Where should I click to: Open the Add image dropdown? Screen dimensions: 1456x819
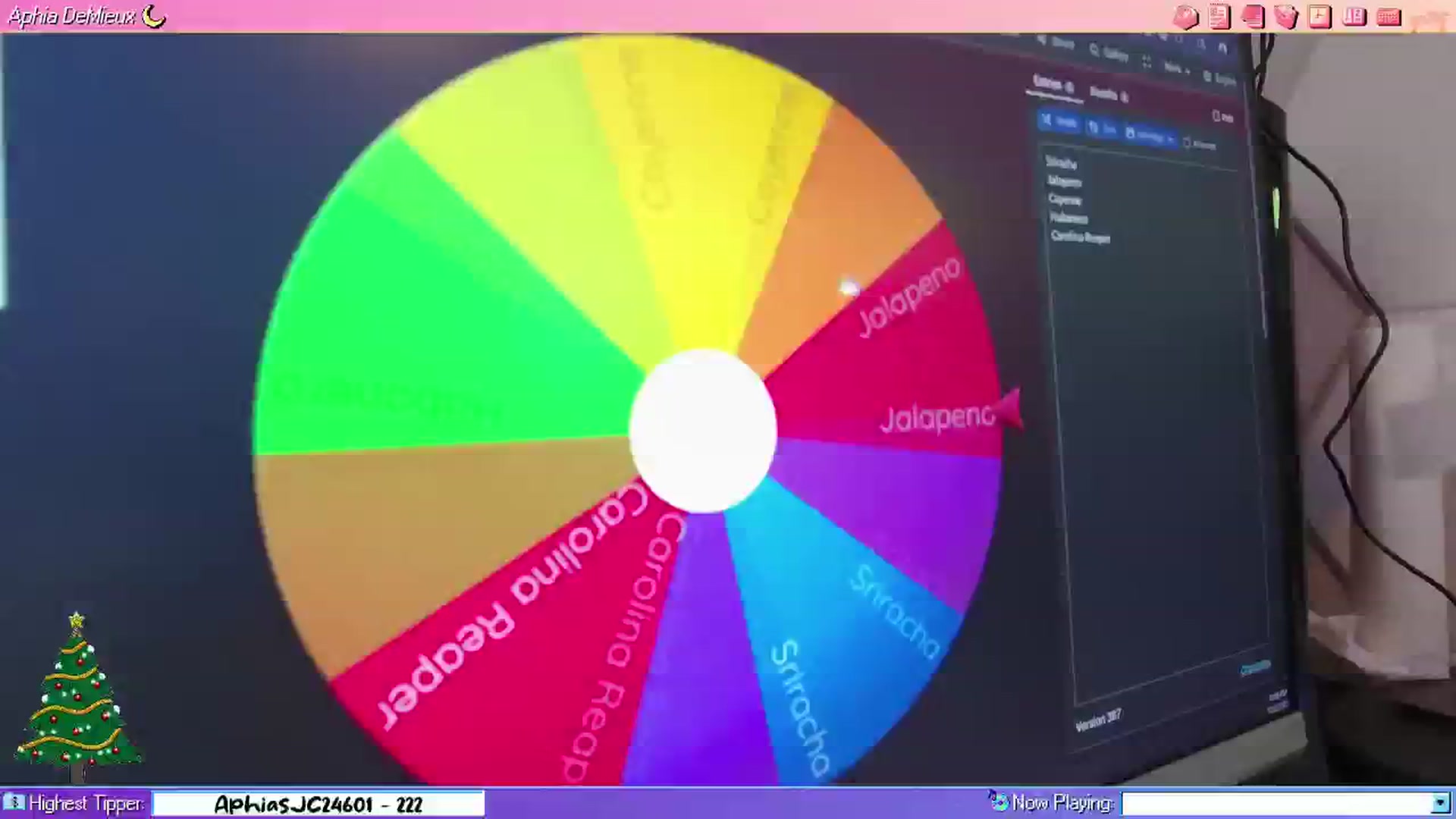click(x=1150, y=136)
